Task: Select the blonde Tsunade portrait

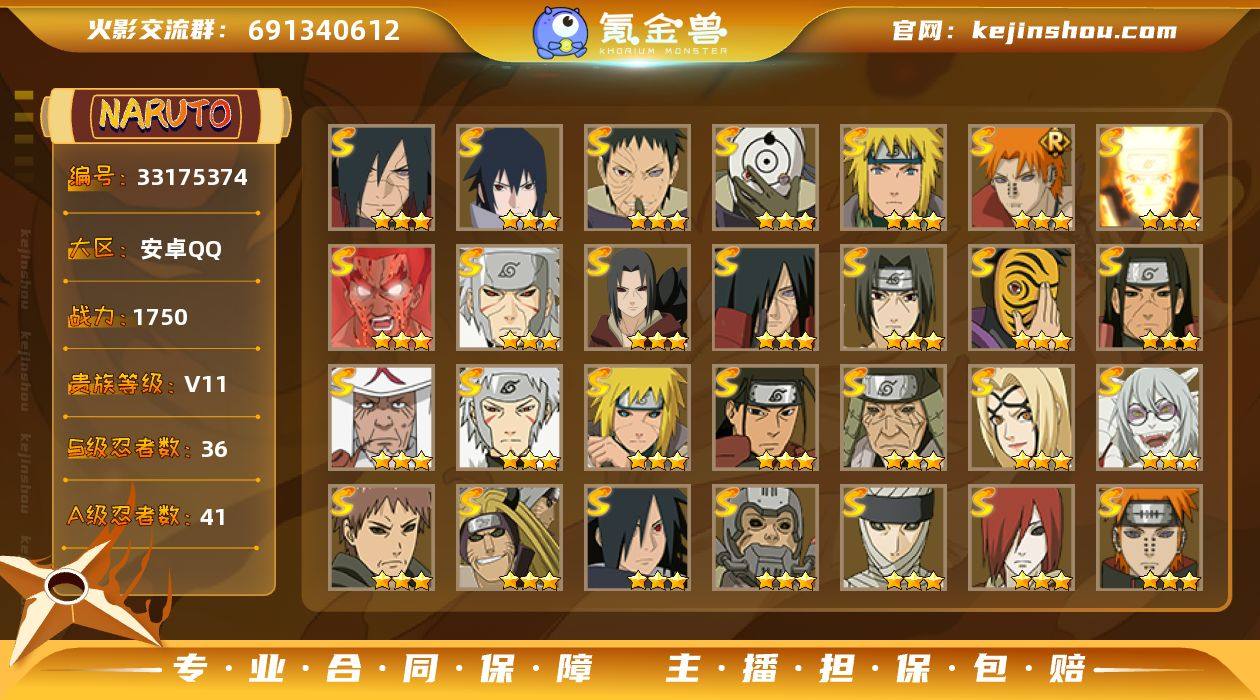Action: pyautogui.click(x=1021, y=418)
